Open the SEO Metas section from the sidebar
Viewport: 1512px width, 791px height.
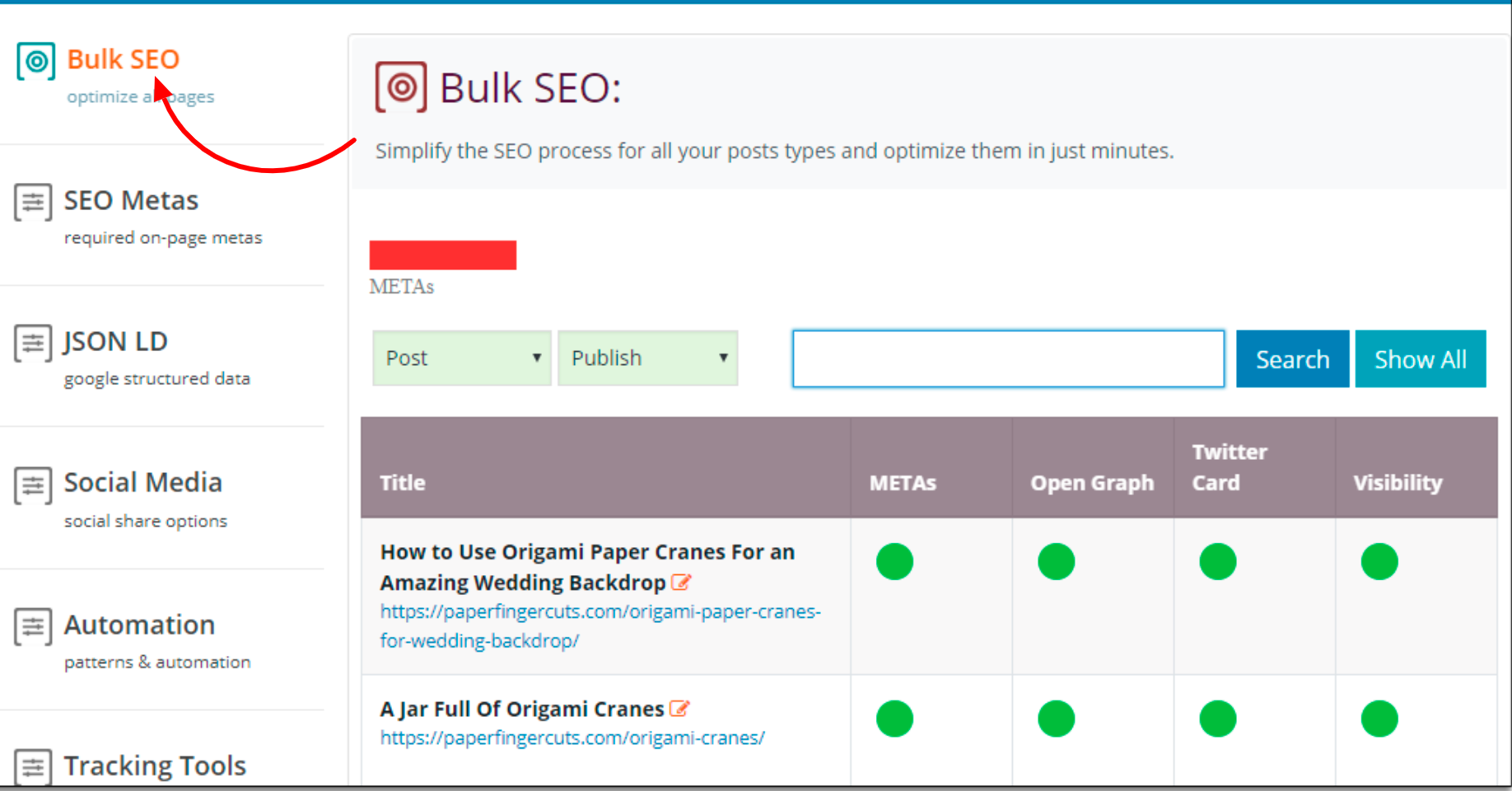click(130, 200)
